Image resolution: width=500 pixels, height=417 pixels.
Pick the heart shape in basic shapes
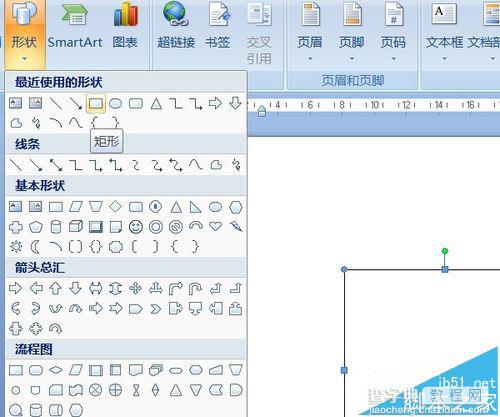(x=215, y=226)
